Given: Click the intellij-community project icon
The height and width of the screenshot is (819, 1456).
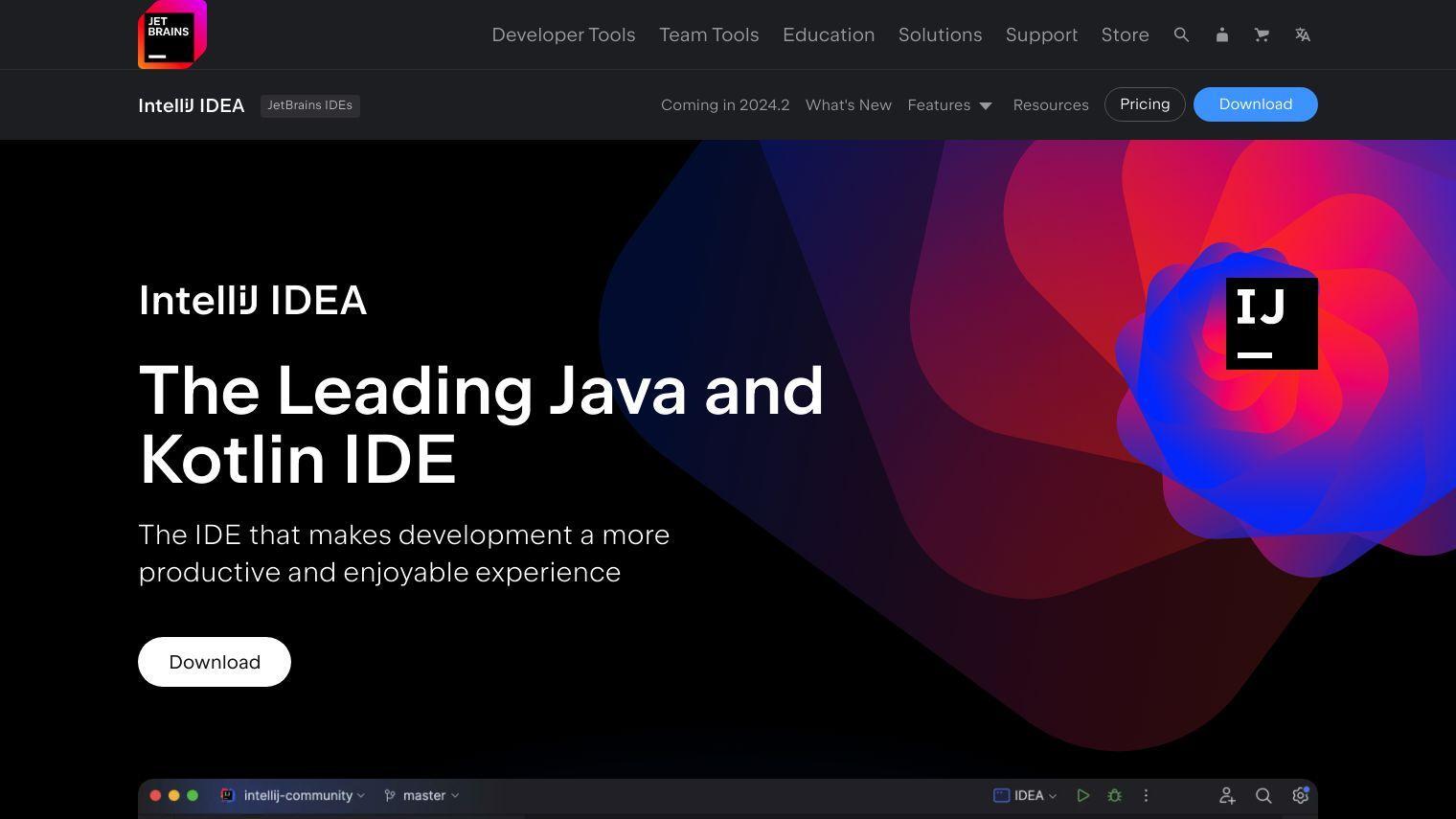Looking at the screenshot, I should coord(228,795).
